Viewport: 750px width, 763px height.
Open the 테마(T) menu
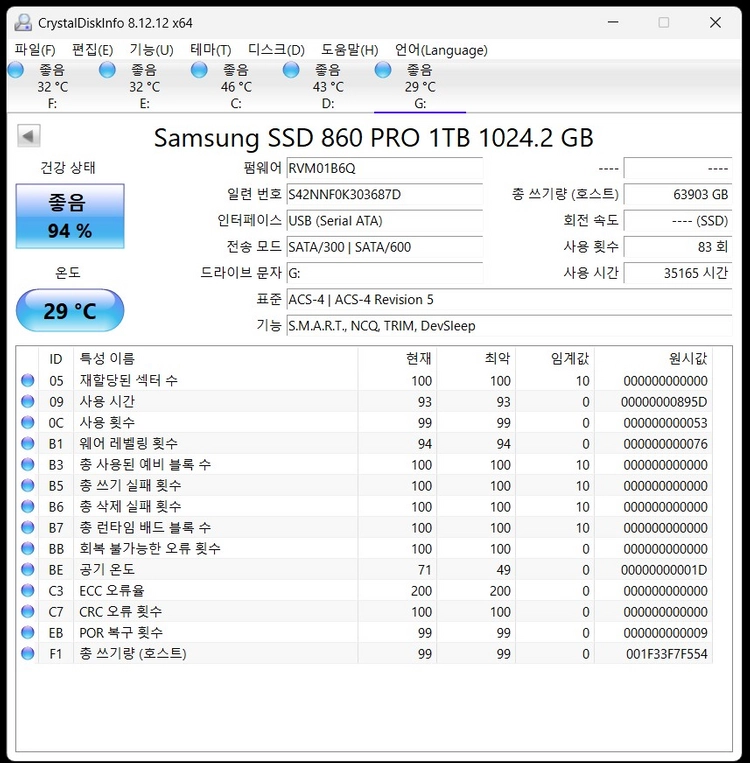(x=210, y=50)
